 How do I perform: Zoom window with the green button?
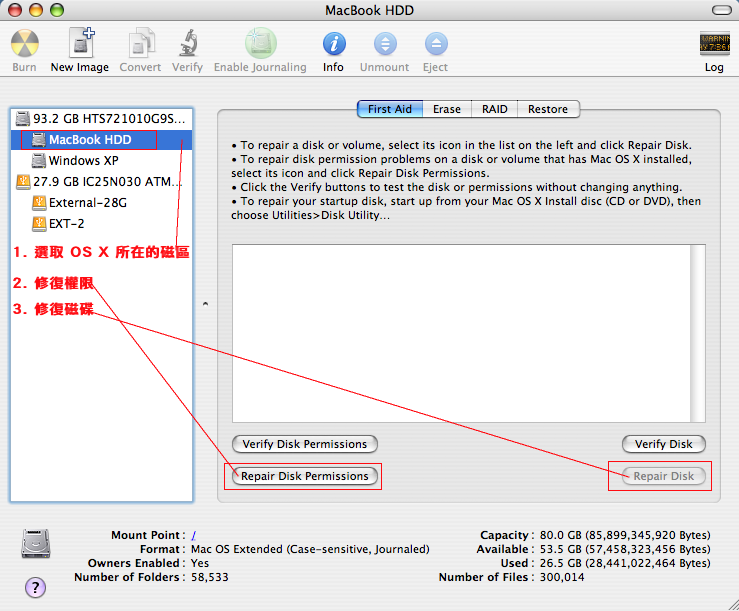57,10
